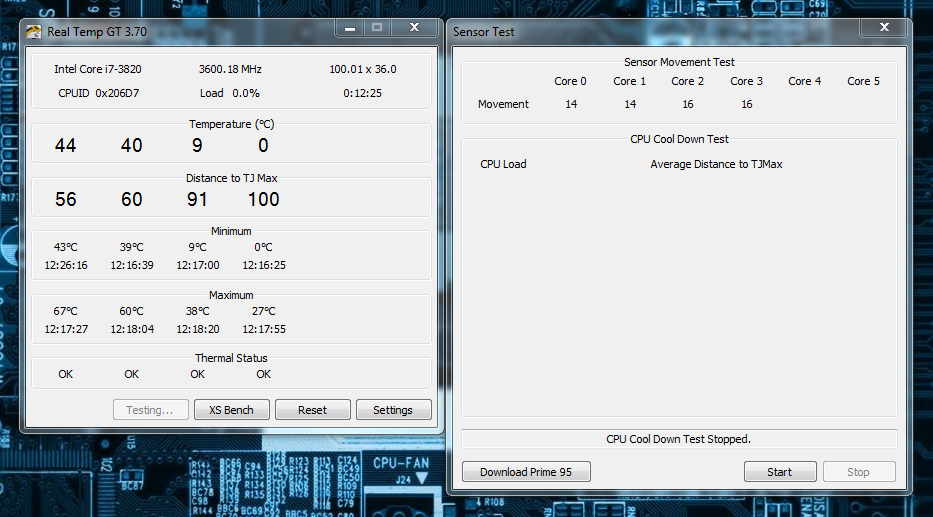Click the maximum 27°C value
933x517 pixels.
pos(264,311)
